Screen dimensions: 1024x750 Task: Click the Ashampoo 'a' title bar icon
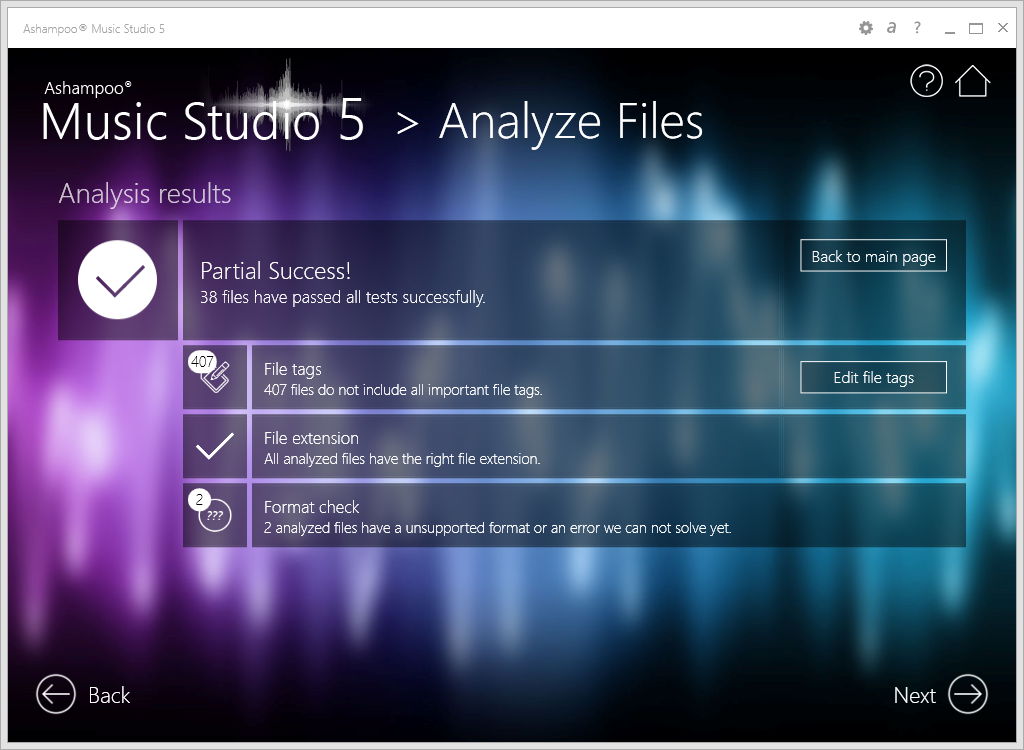coord(891,28)
